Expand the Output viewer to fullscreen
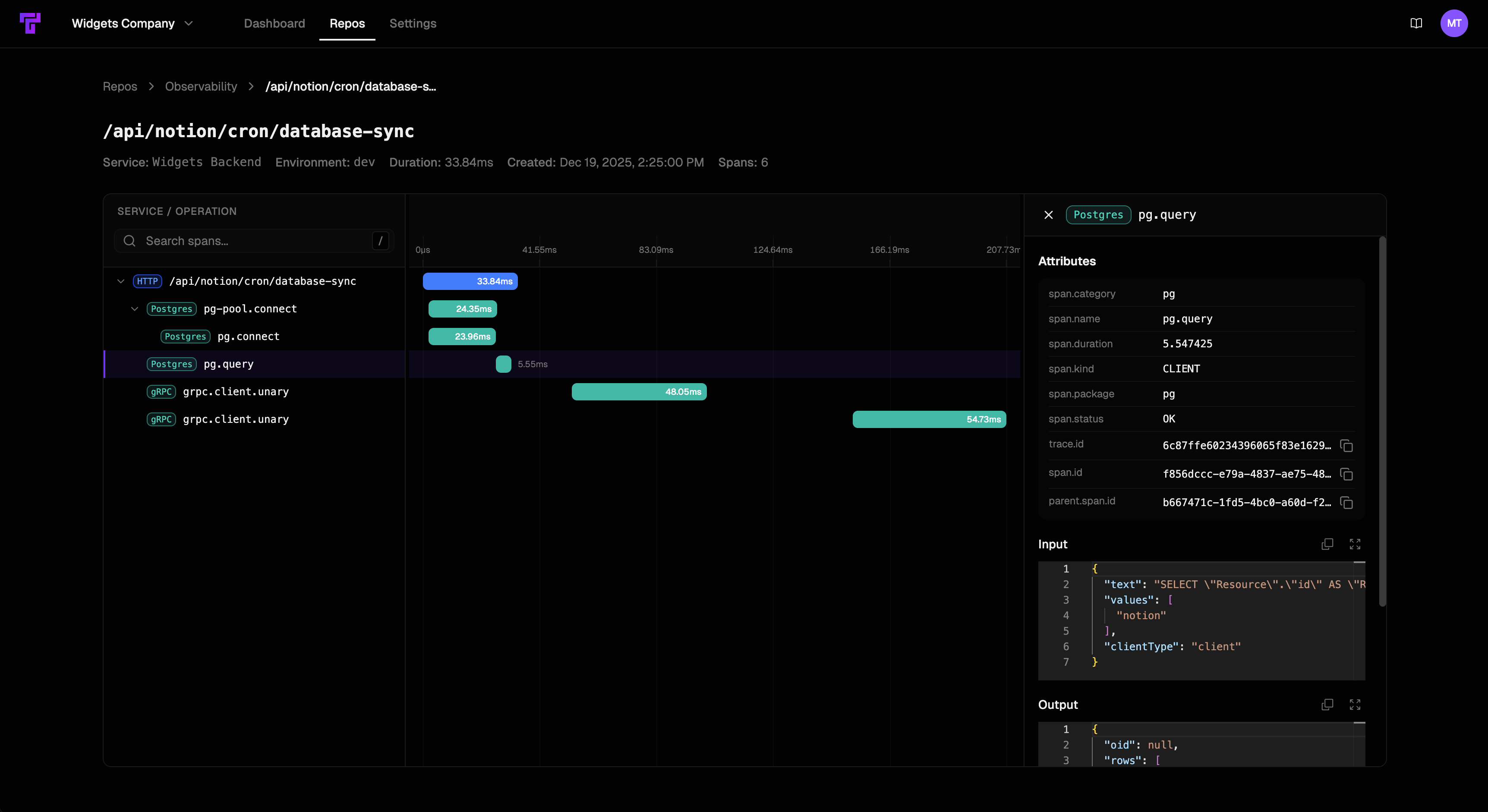This screenshot has width=1488, height=812. coord(1356,705)
